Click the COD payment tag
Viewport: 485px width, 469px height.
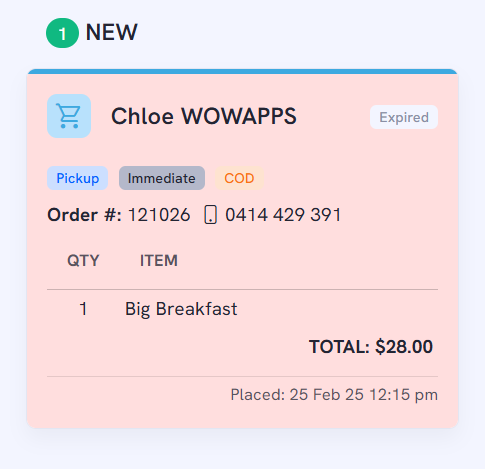pos(239,178)
